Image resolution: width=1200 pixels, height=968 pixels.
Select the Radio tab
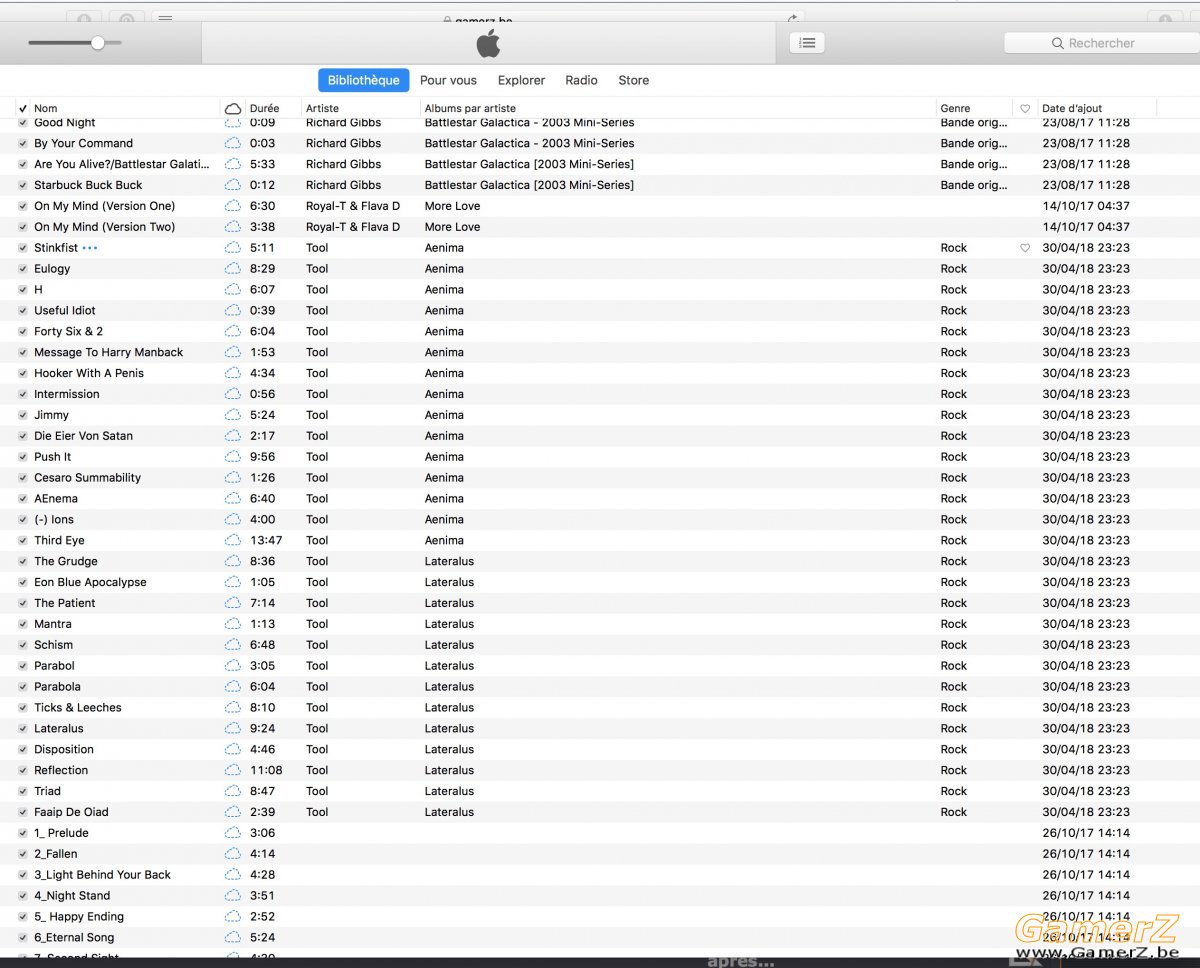tap(581, 80)
